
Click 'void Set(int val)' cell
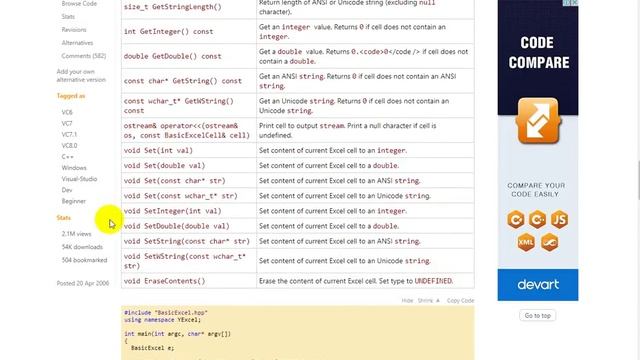point(189,151)
